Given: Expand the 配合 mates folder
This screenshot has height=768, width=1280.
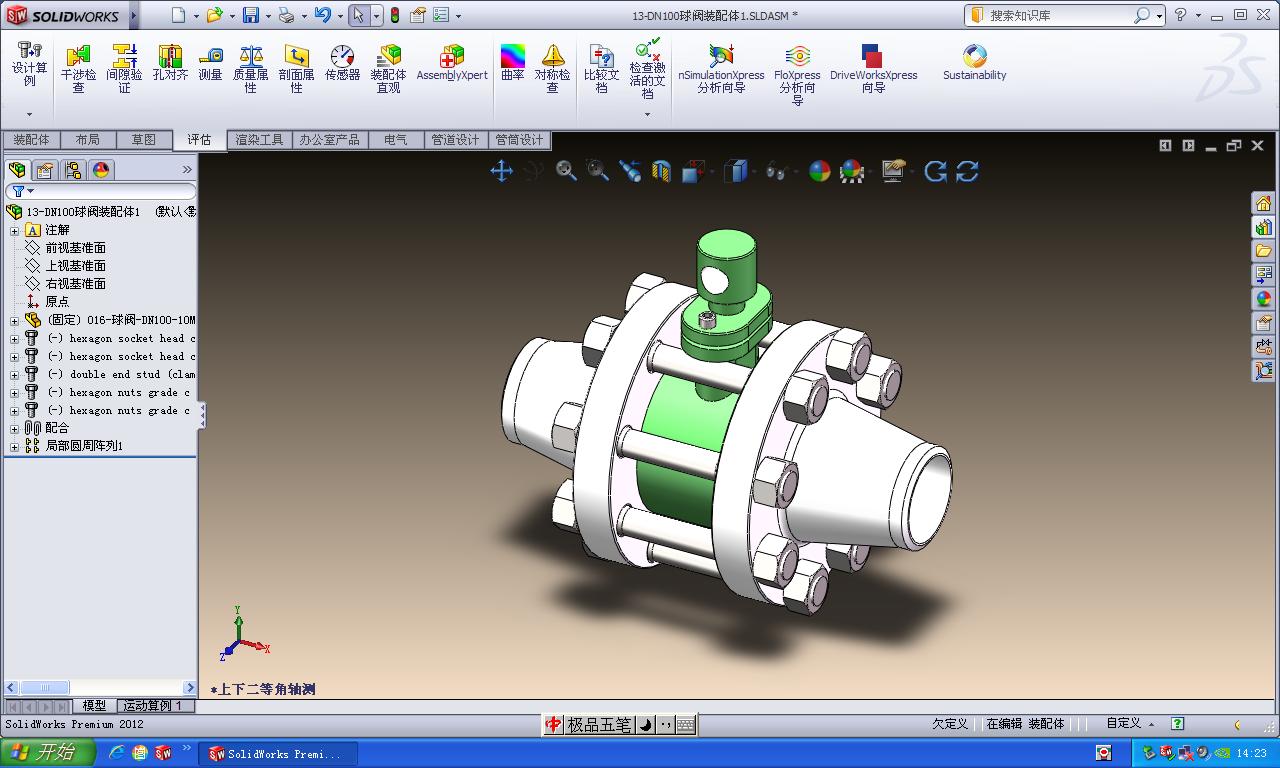Looking at the screenshot, I should [x=14, y=428].
